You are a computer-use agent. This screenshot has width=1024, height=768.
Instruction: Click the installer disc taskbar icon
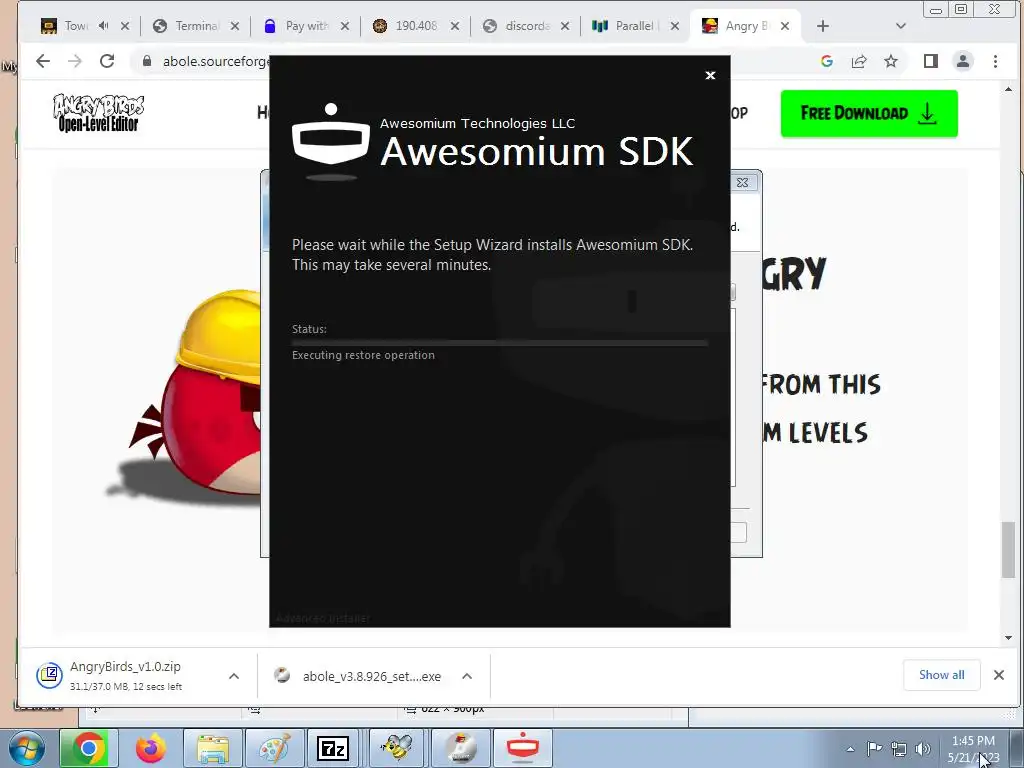coord(461,748)
